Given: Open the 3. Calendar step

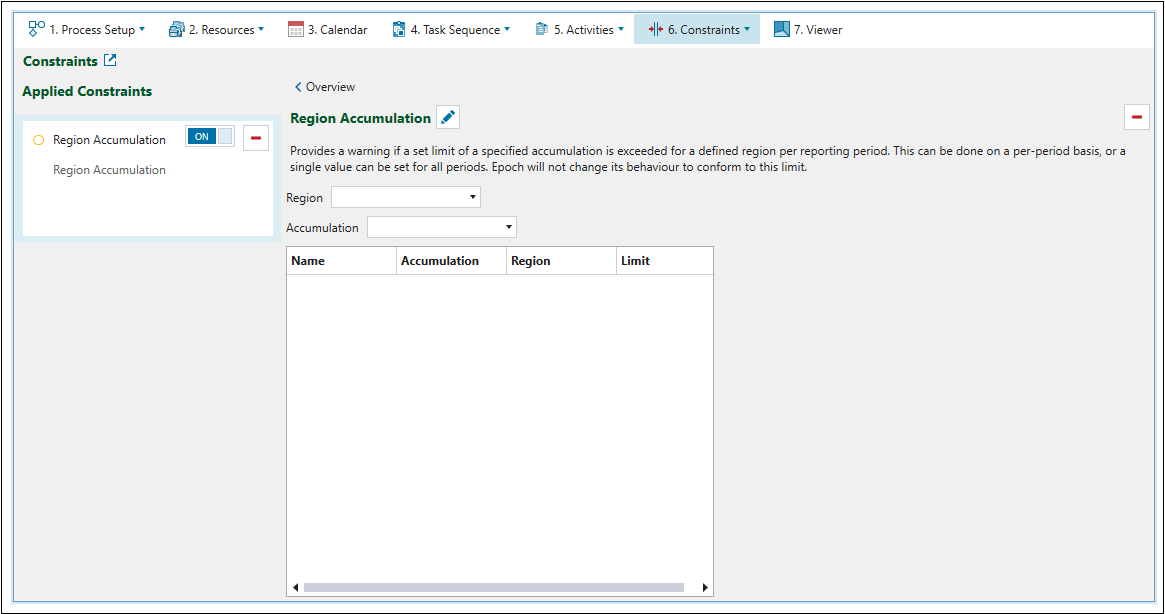Looking at the screenshot, I should [327, 30].
